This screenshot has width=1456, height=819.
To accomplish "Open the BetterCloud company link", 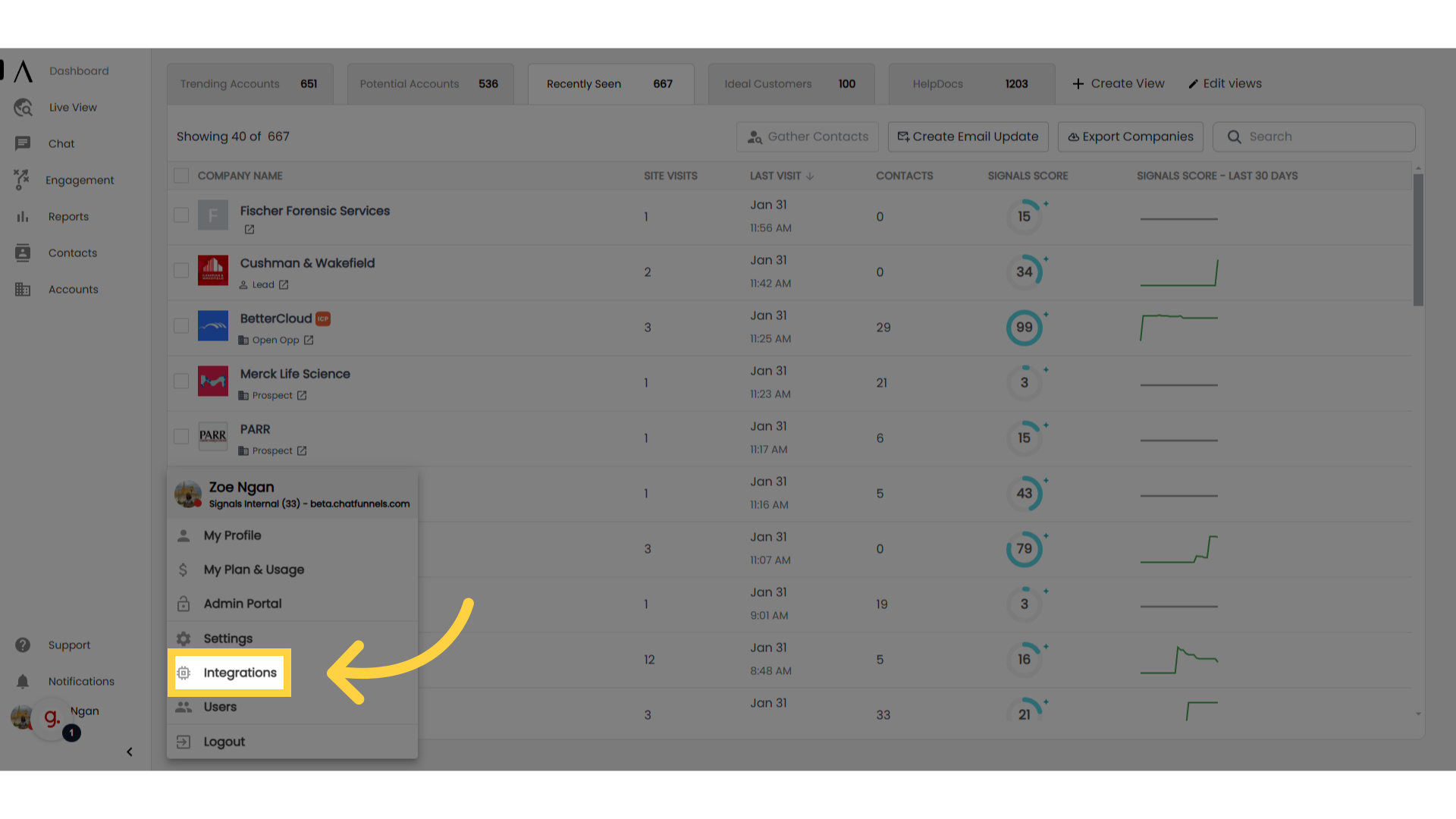I will point(276,318).
